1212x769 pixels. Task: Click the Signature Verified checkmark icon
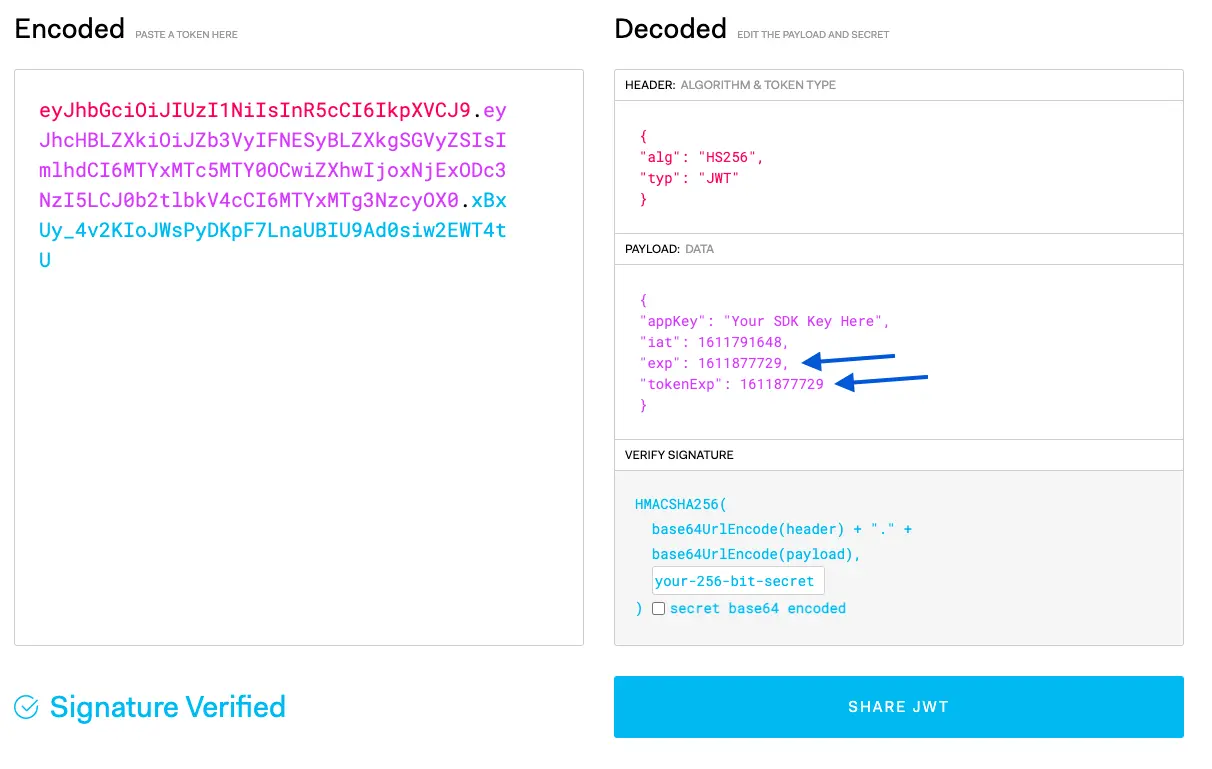[26, 707]
